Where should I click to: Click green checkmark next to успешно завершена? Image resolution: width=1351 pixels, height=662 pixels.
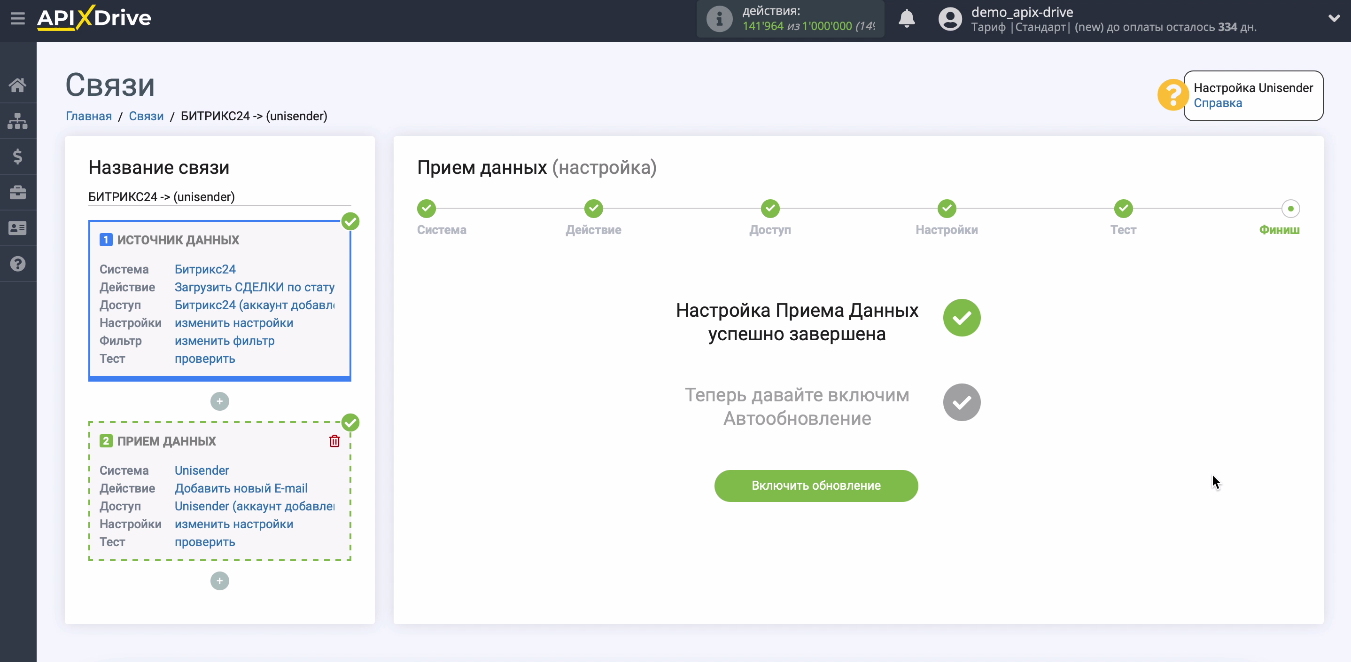[962, 318]
